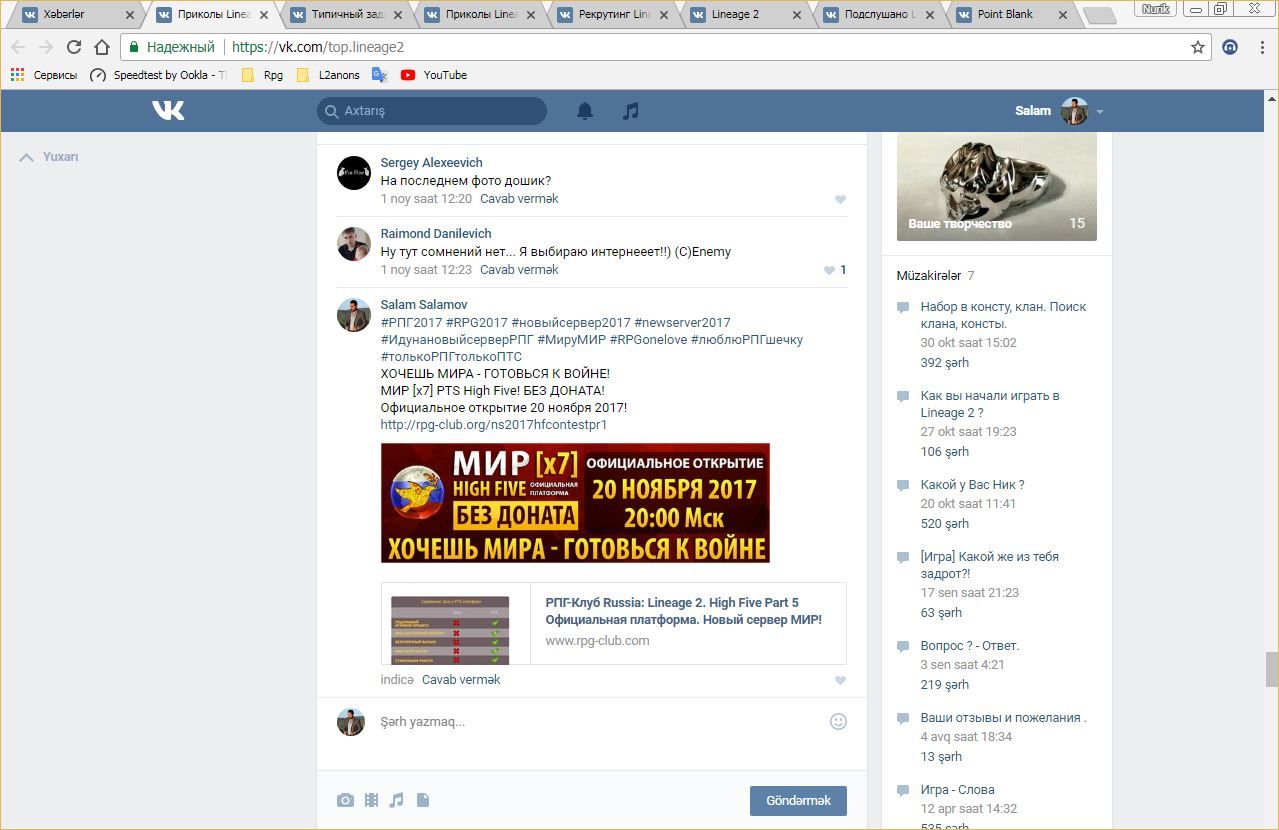
Task: Switch to Lineage 2 tab
Action: pos(746,15)
